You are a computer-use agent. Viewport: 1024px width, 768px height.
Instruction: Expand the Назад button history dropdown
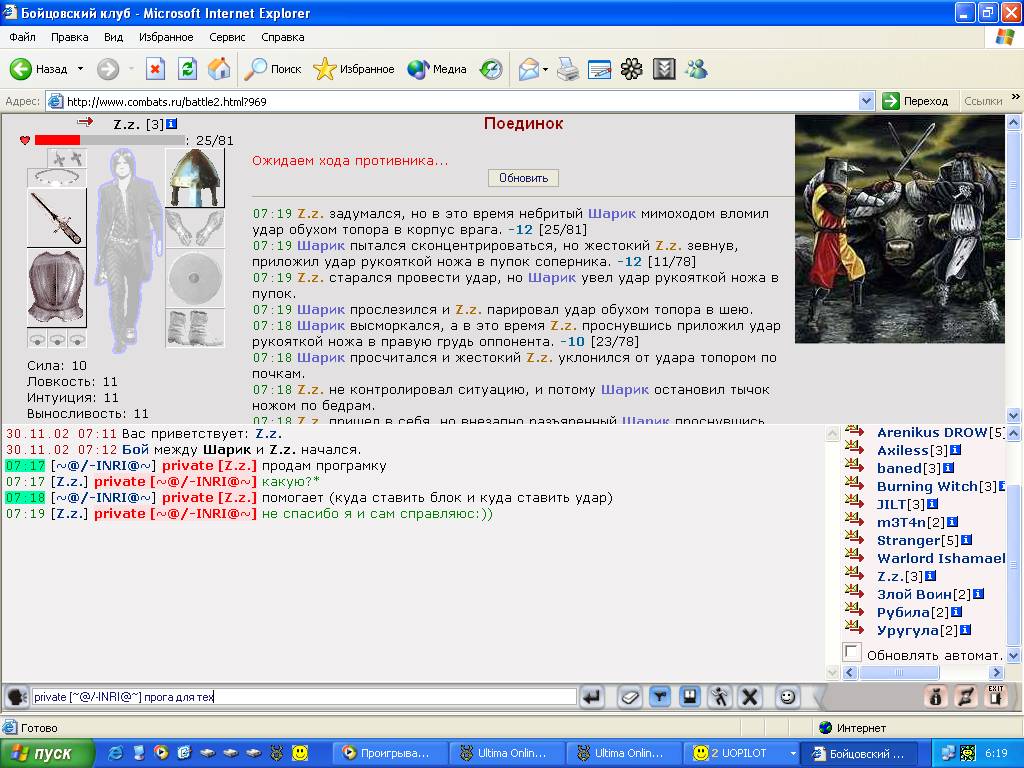pyautogui.click(x=80, y=69)
